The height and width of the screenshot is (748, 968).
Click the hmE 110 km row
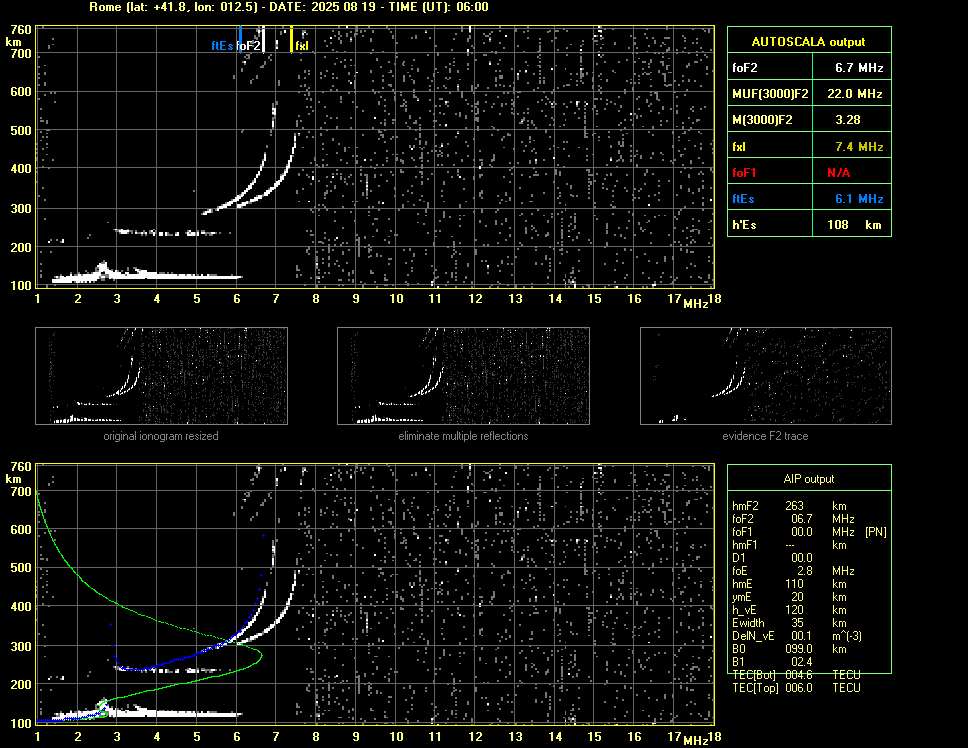(789, 584)
